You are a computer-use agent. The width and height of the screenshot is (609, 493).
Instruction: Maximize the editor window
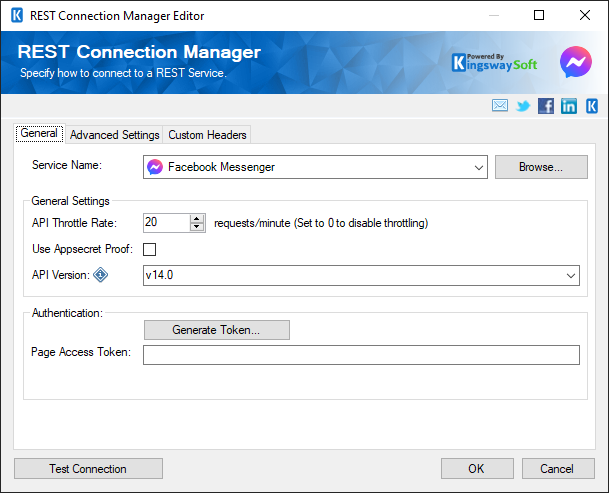pyautogui.click(x=539, y=16)
